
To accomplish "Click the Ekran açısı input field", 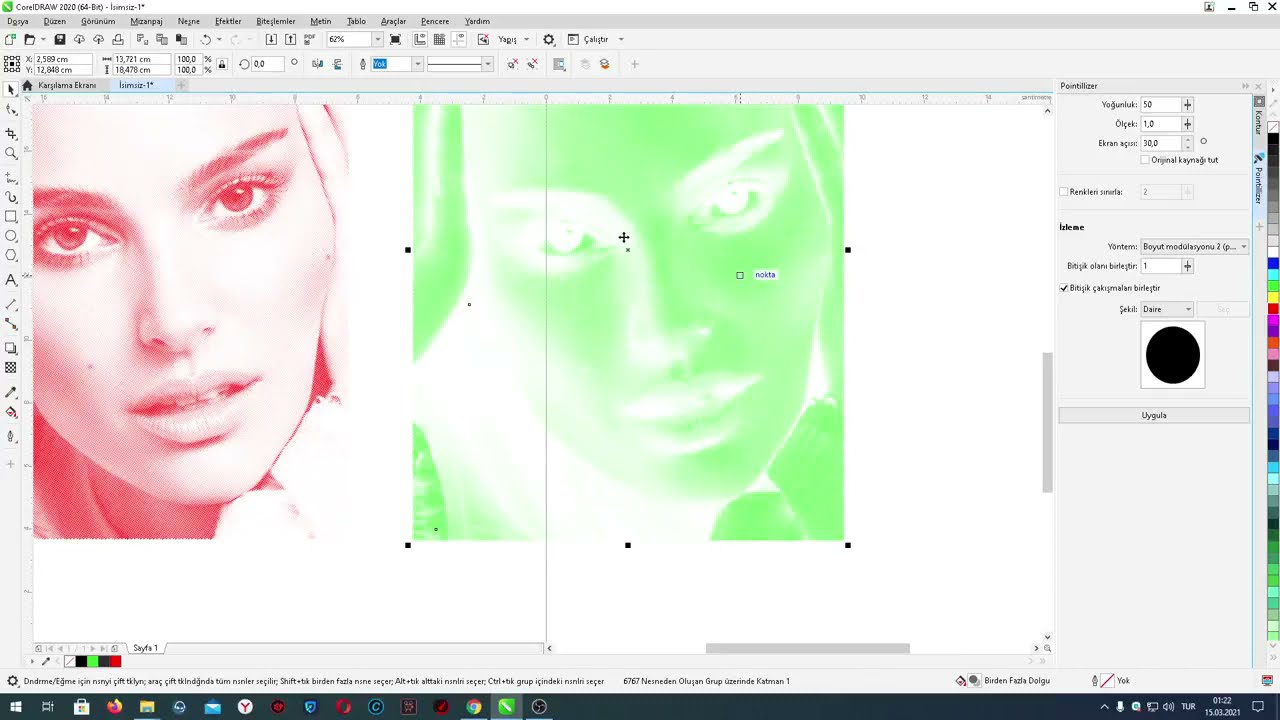I will pyautogui.click(x=1161, y=143).
